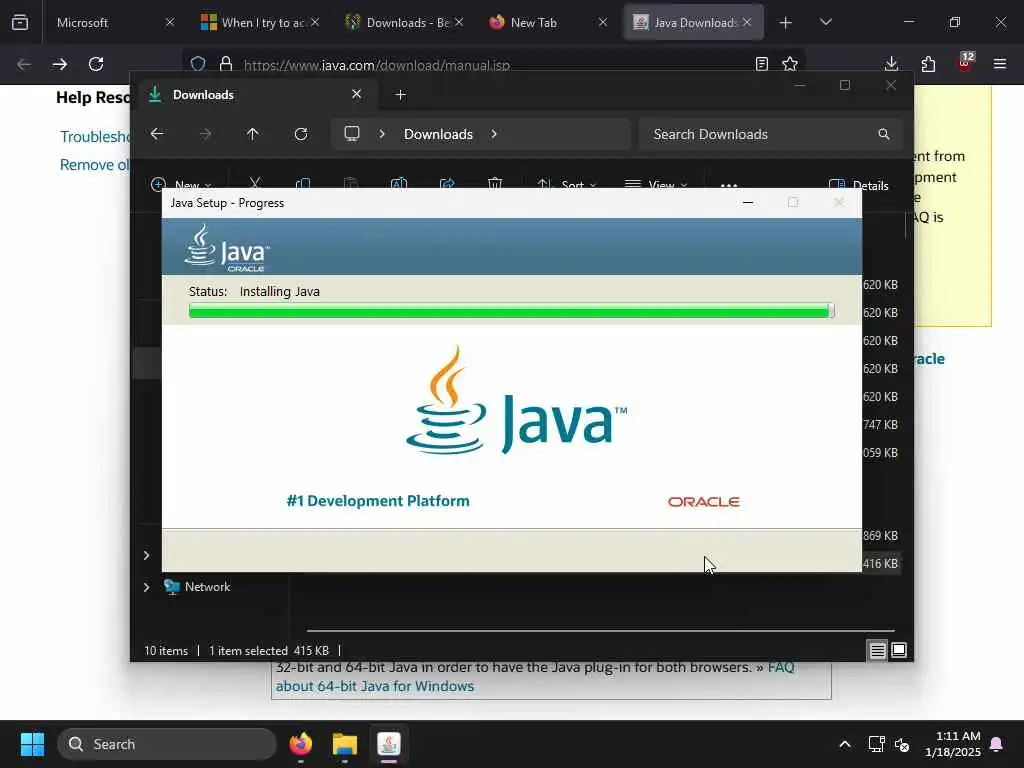The width and height of the screenshot is (1024, 768).
Task: Show hidden system tray icons
Action: (844, 744)
